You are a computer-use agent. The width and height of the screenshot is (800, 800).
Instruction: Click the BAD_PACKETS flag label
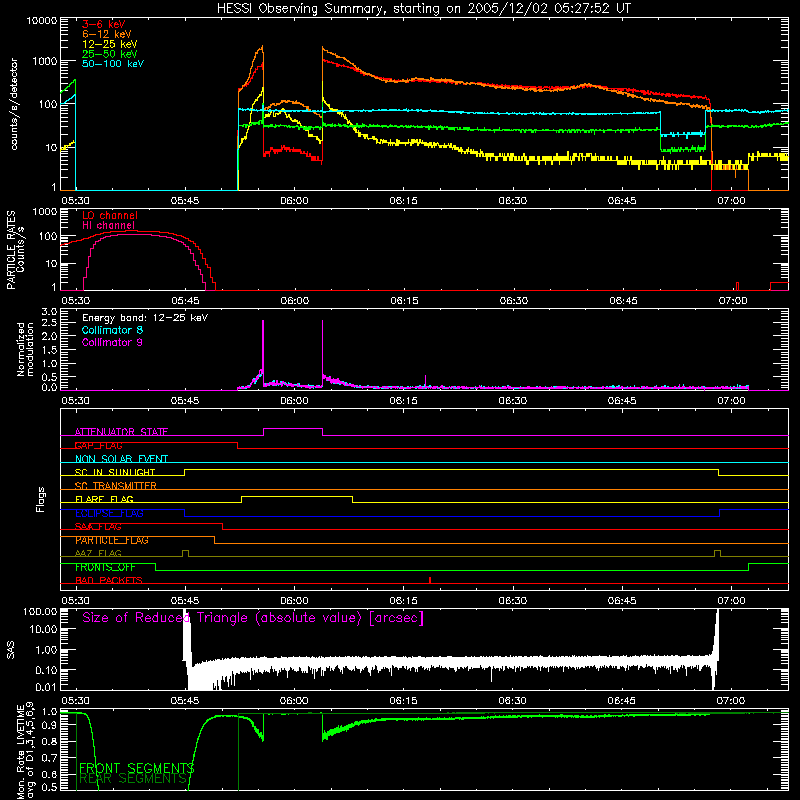tap(109, 580)
